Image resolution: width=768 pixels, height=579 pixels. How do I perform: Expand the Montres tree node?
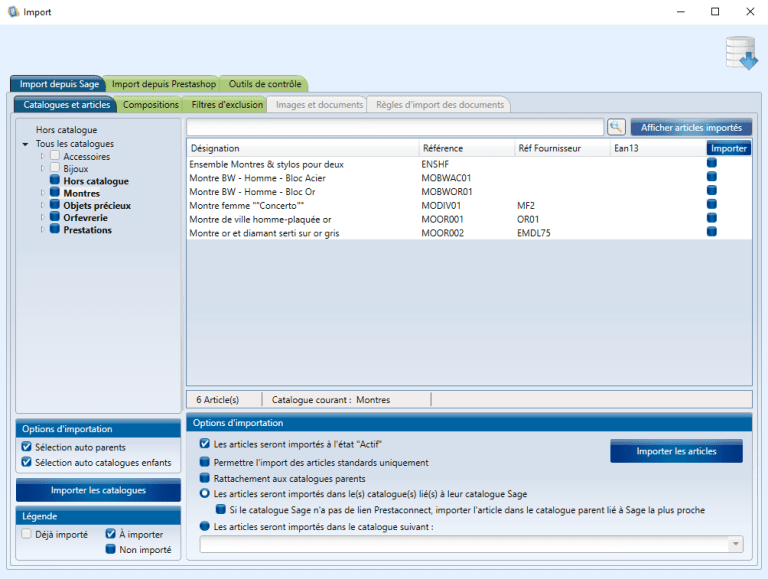(43, 193)
